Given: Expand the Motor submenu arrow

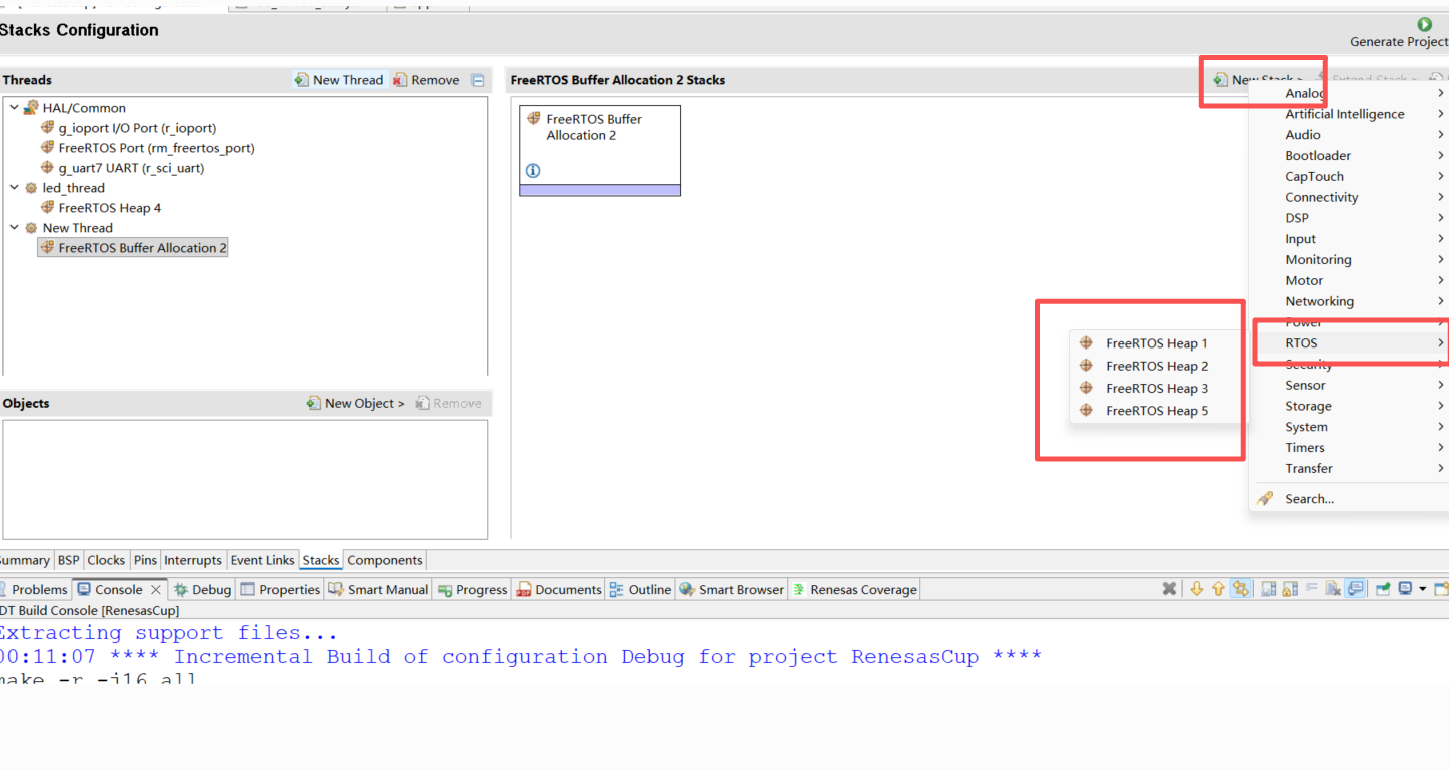Looking at the screenshot, I should tap(1441, 280).
